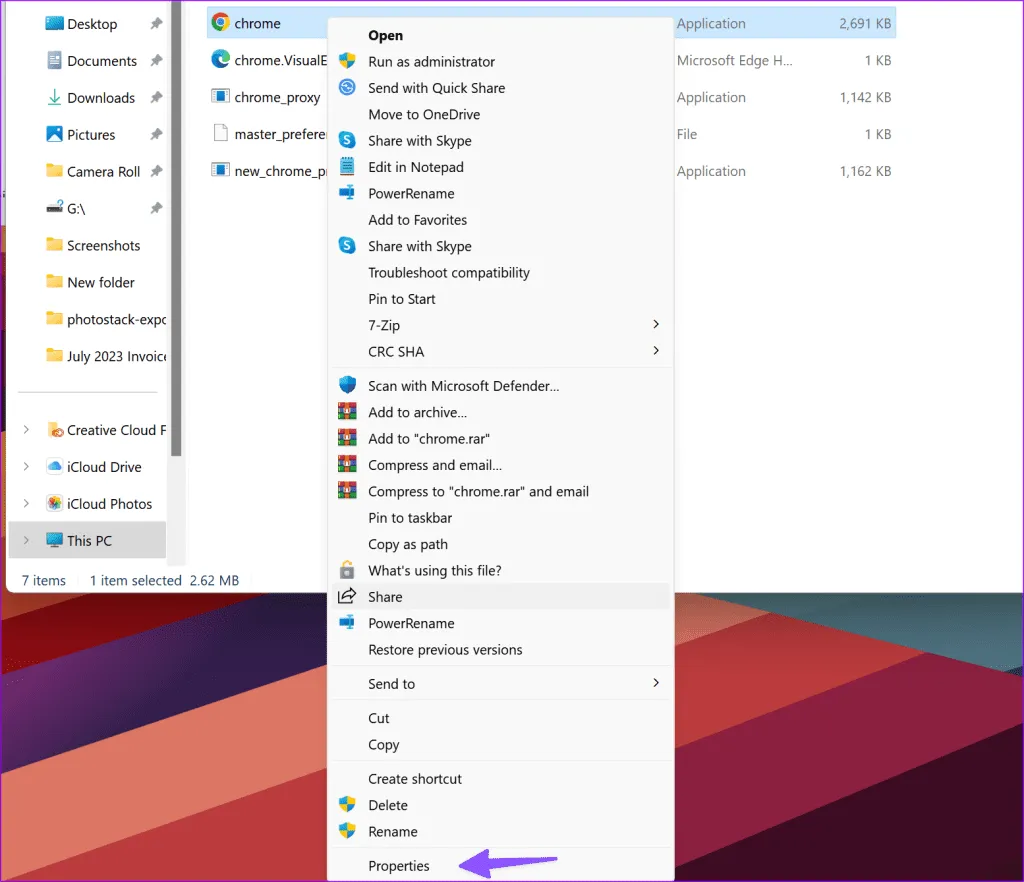Click the Notepad icon next to Edit in Notepad
The width and height of the screenshot is (1024, 882).
(x=347, y=167)
